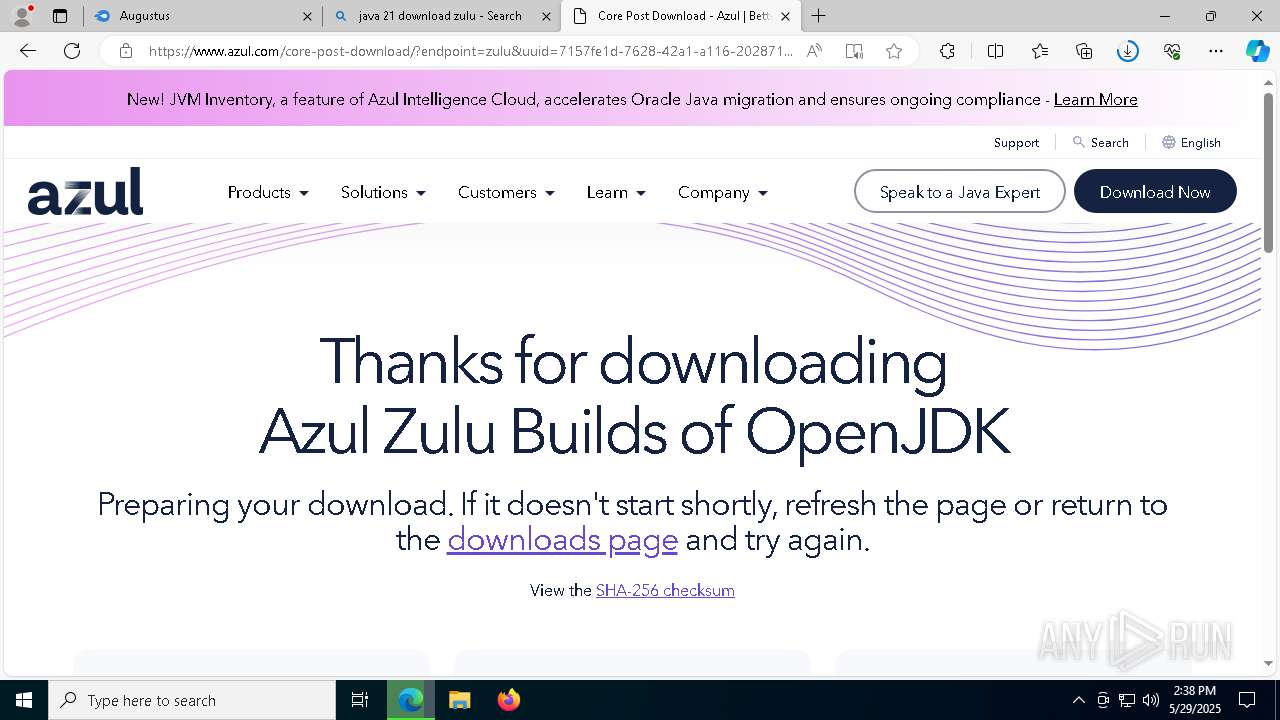Expand the Solutions menu

(x=383, y=192)
